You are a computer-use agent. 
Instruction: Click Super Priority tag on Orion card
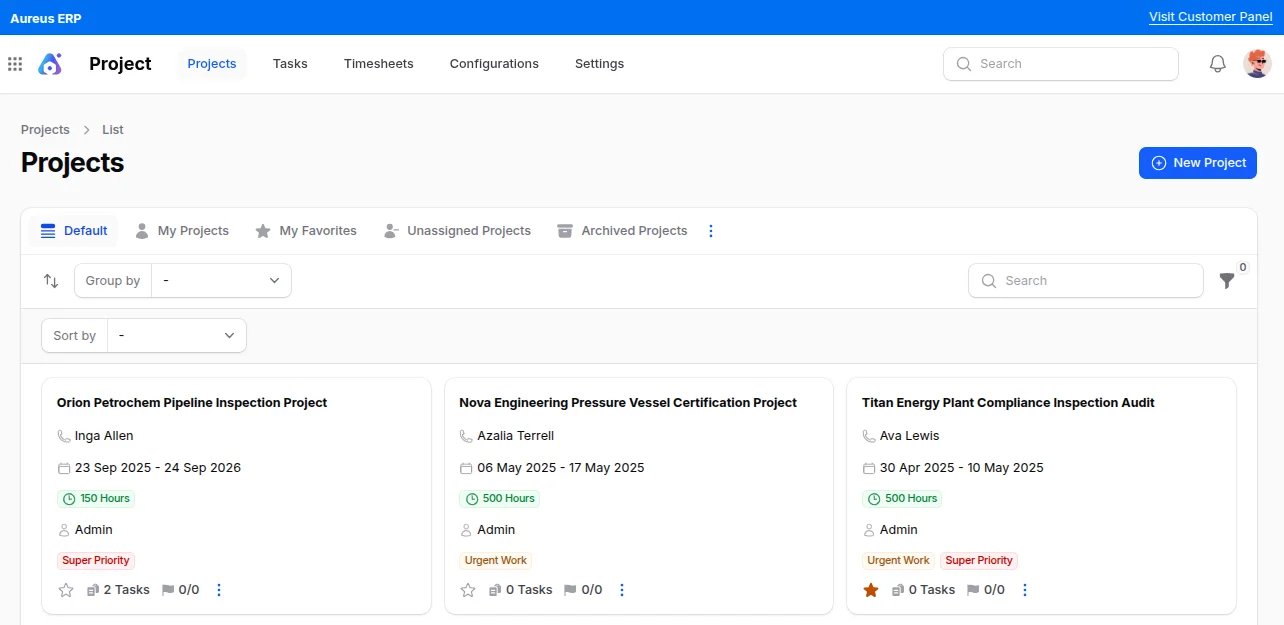[x=96, y=561]
